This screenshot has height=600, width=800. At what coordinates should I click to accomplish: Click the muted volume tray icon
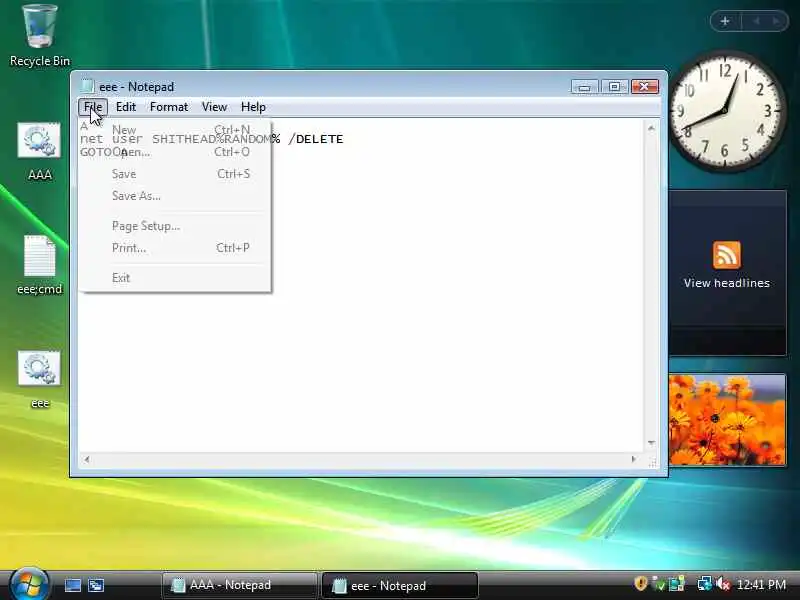723,584
